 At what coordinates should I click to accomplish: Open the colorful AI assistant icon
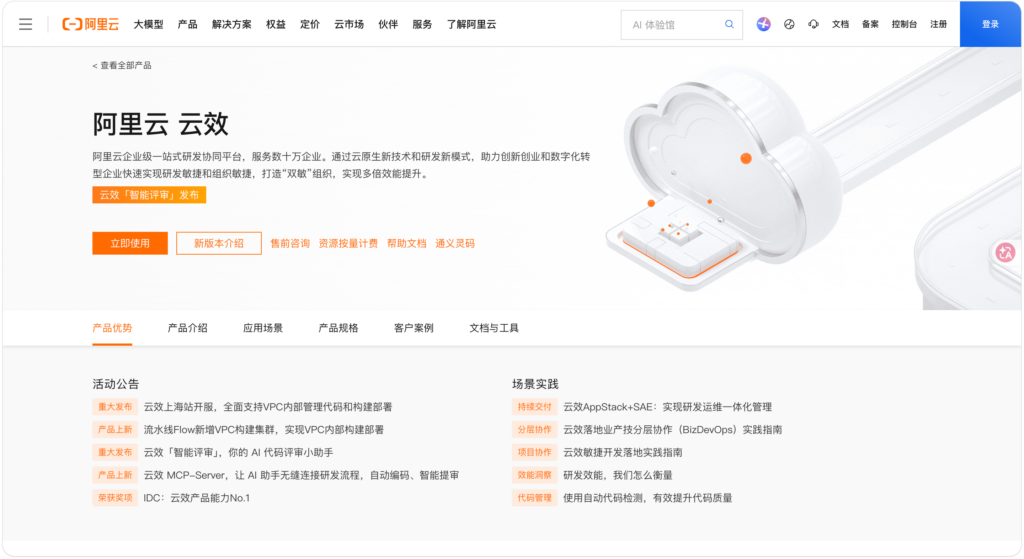click(763, 24)
